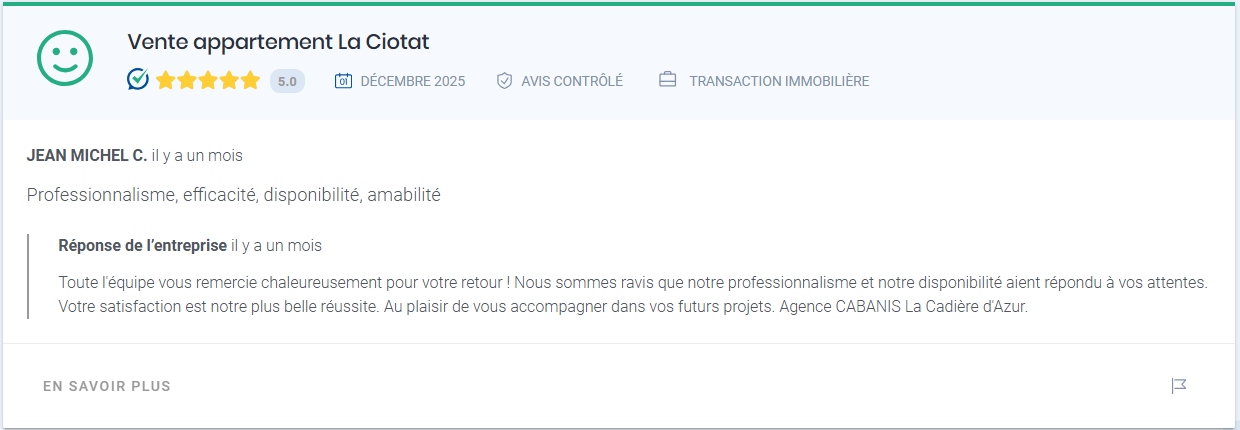Click the first yellow rating star
This screenshot has width=1240, height=430.
tap(166, 81)
